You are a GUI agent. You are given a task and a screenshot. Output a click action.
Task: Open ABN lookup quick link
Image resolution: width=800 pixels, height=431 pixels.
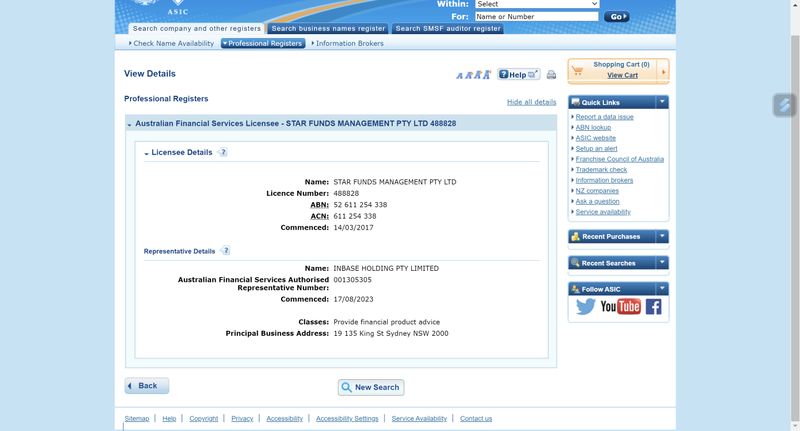click(593, 128)
